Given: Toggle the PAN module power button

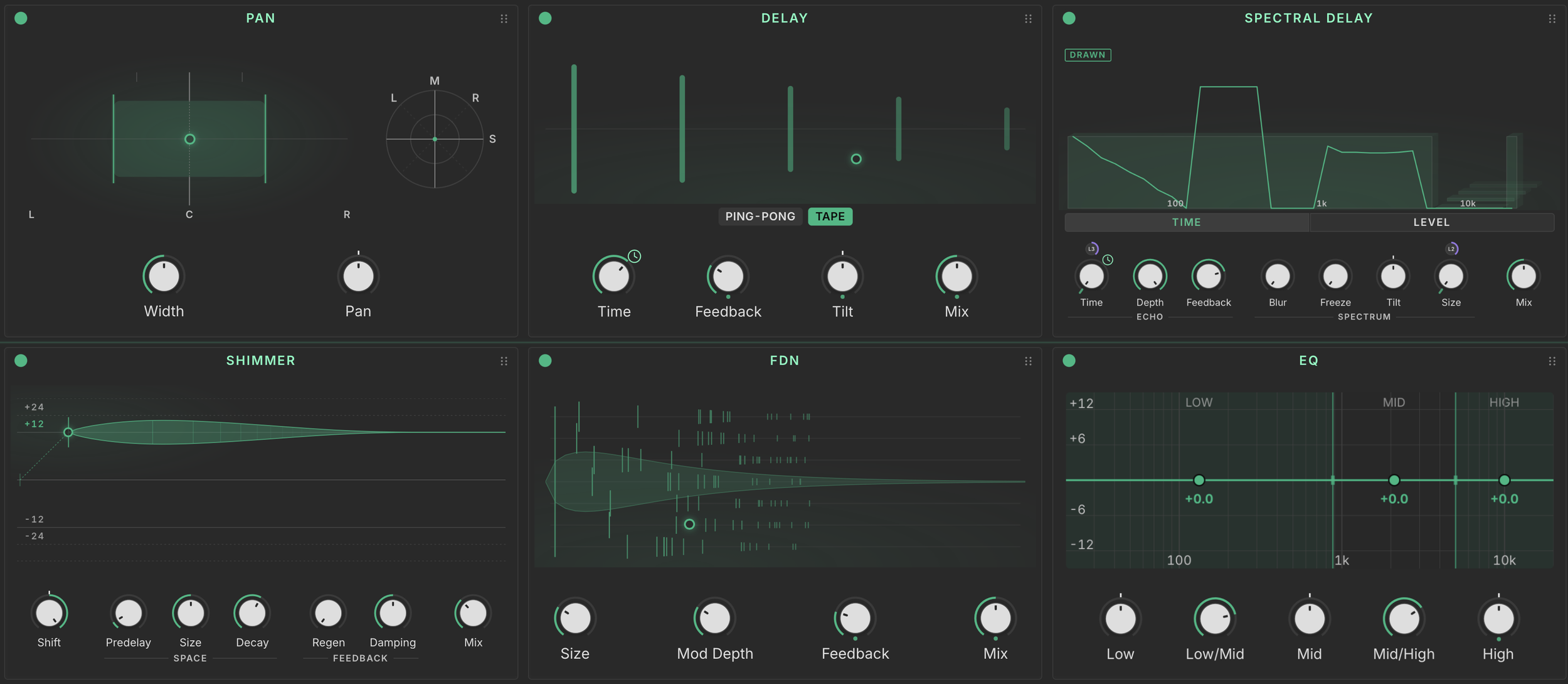Looking at the screenshot, I should point(21,18).
